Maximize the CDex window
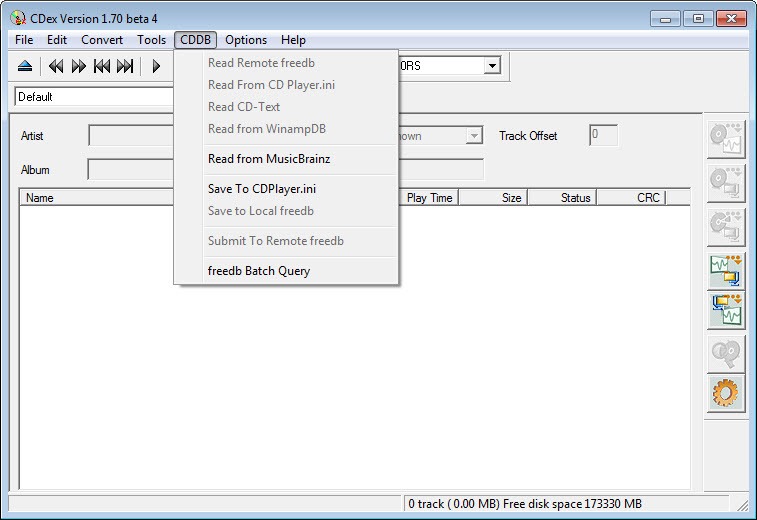 click(698, 19)
